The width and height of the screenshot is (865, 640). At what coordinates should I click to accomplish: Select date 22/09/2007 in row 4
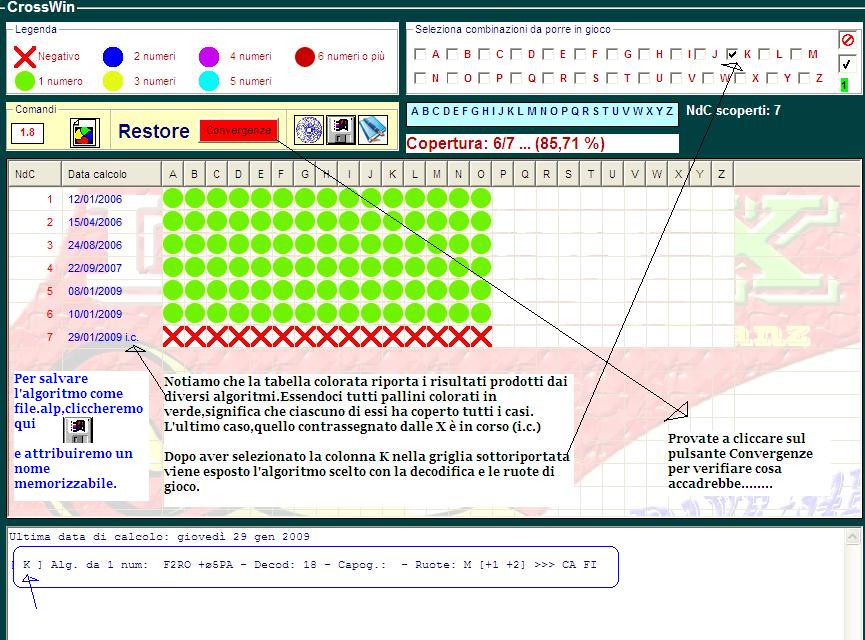pos(95,268)
